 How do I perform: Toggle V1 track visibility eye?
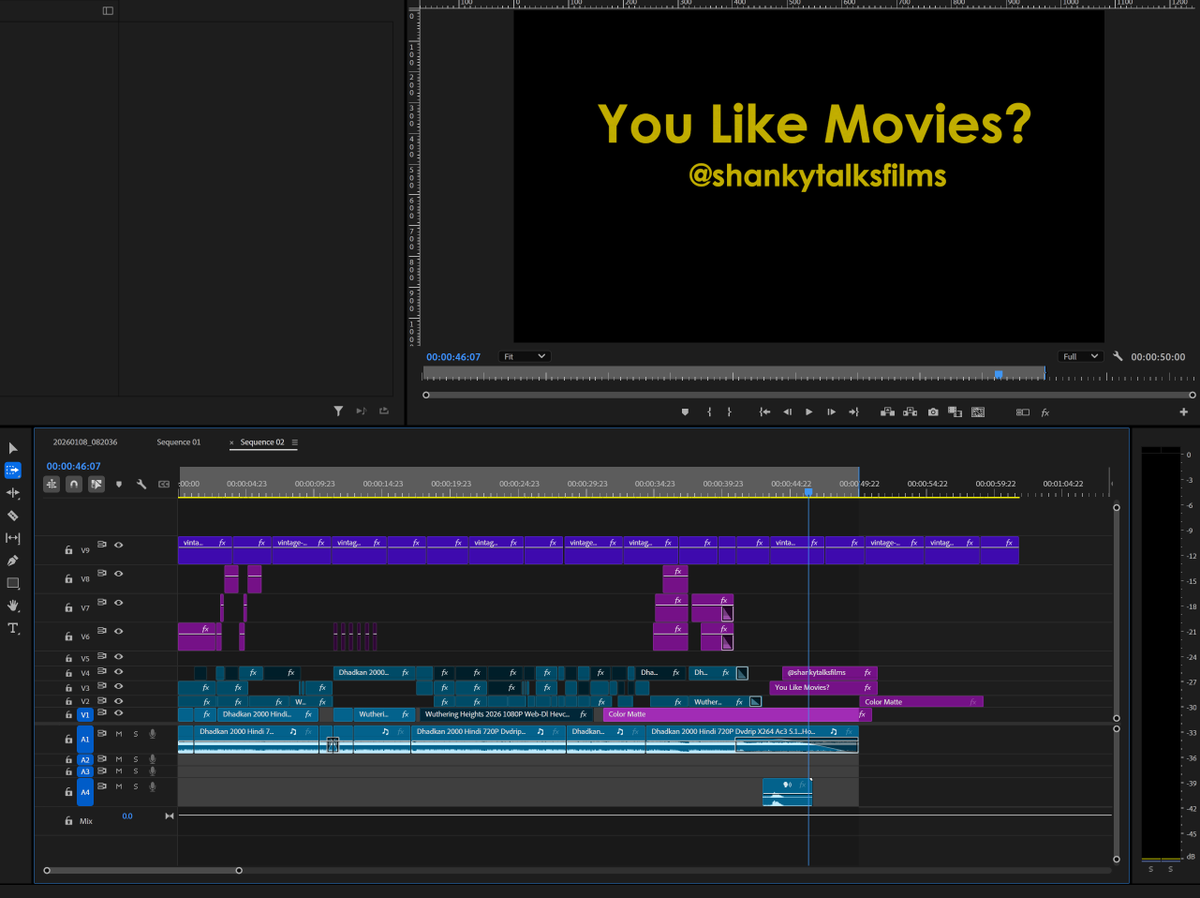click(118, 713)
